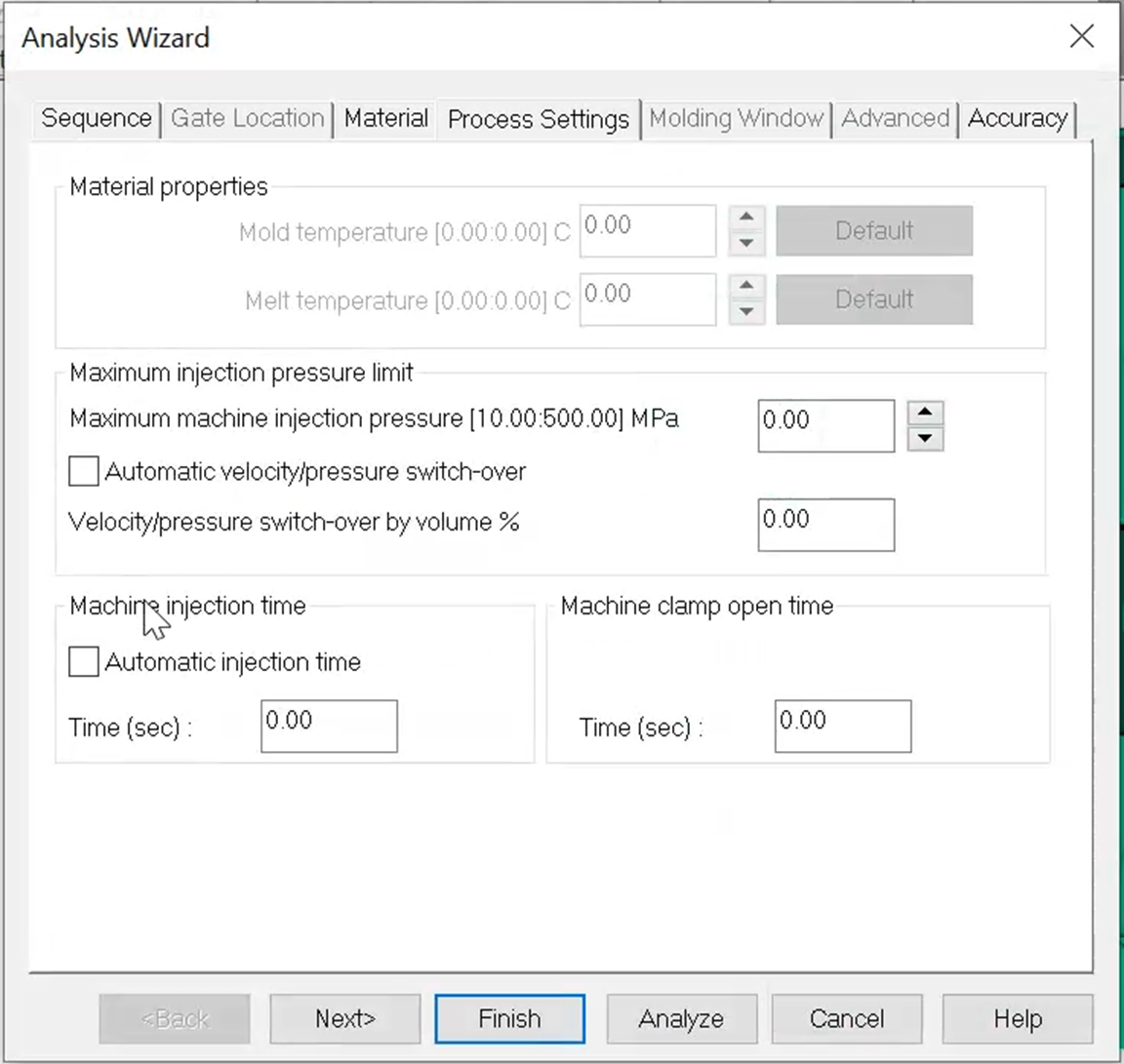The image size is (1124, 1064).
Task: Increase maximum machine injection pressure with stepper arrow
Action: [924, 413]
